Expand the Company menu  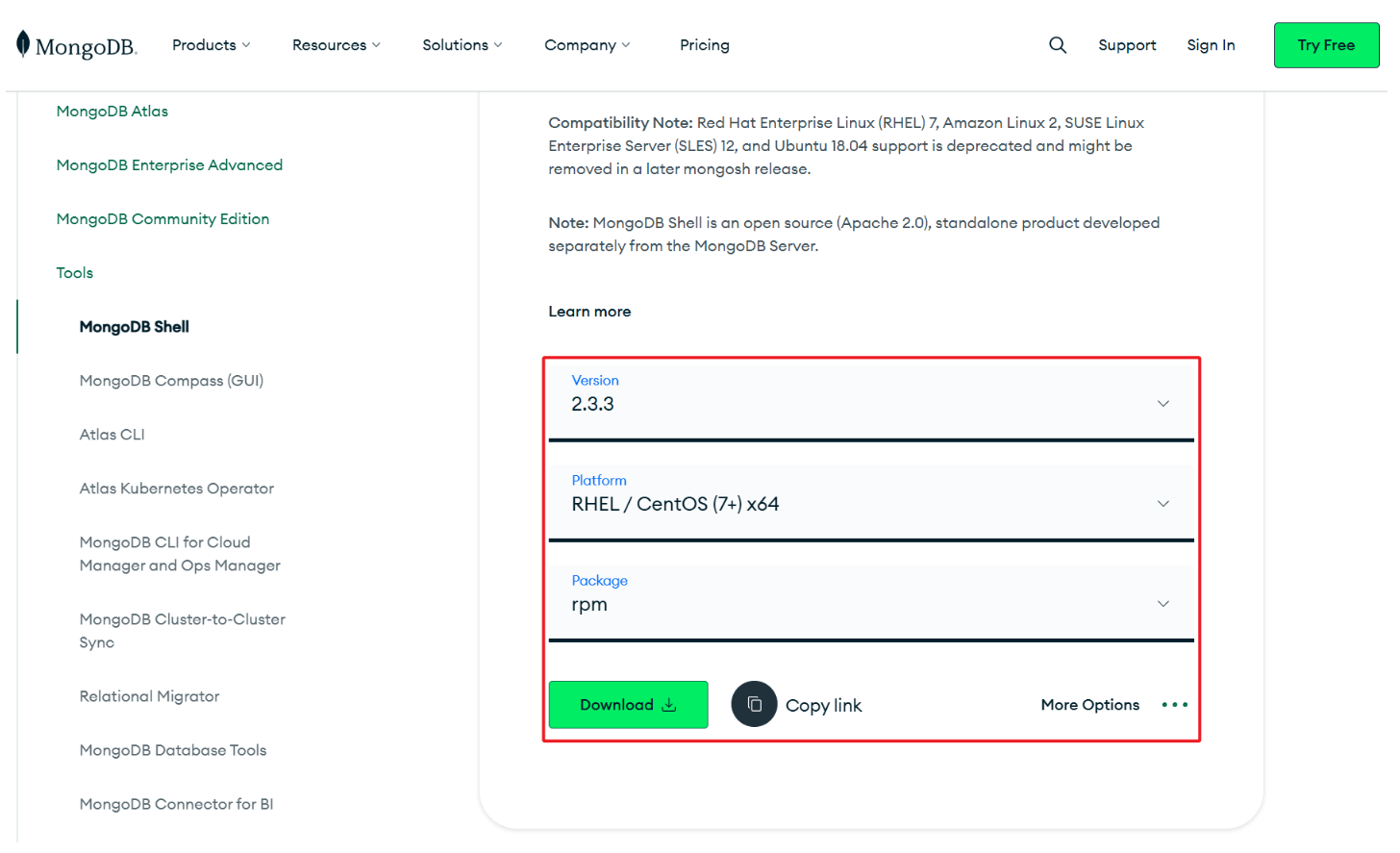[587, 45]
